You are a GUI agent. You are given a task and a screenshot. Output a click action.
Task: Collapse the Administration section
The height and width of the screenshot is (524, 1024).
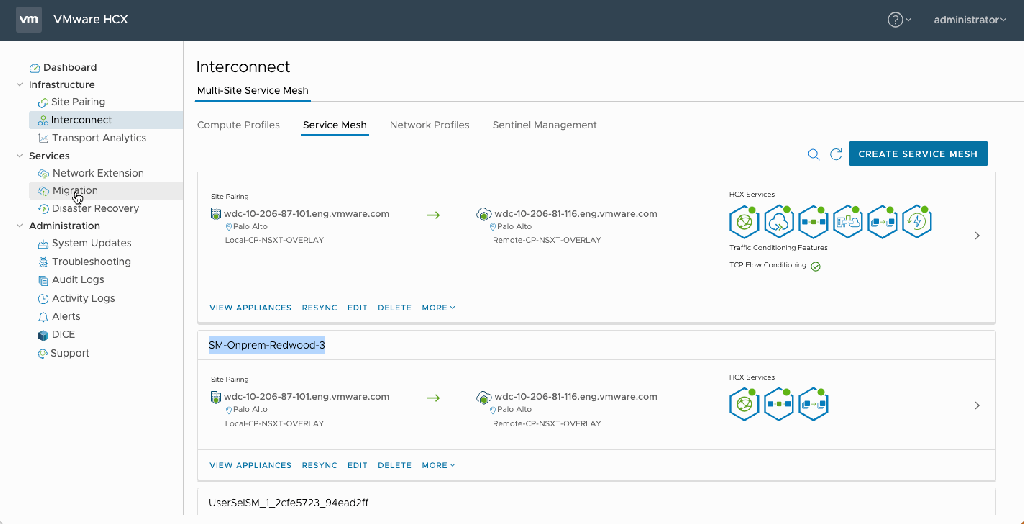pyautogui.click(x=19, y=226)
